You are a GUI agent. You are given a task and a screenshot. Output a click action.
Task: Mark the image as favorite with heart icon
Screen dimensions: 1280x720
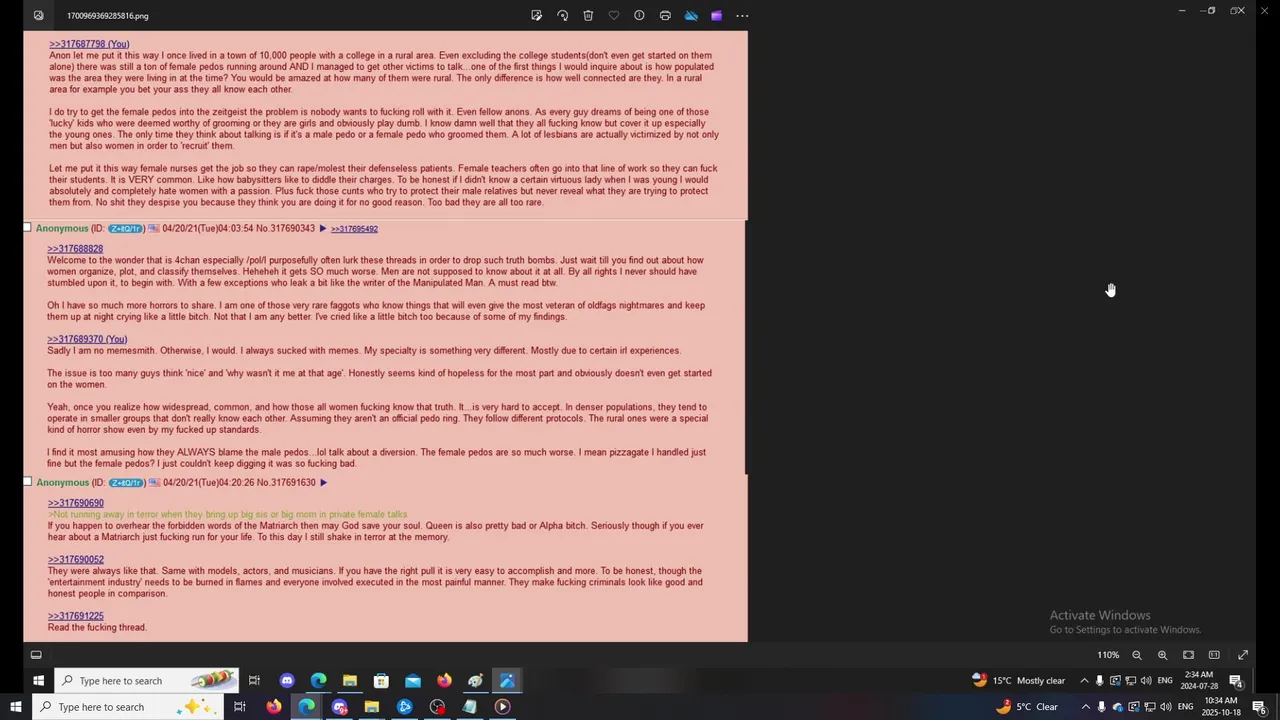pos(614,15)
